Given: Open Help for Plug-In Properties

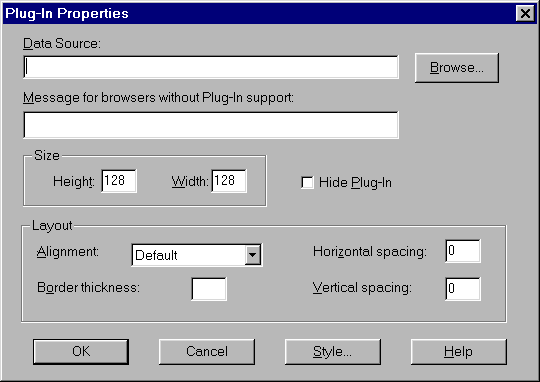Looking at the screenshot, I should coord(459,352).
